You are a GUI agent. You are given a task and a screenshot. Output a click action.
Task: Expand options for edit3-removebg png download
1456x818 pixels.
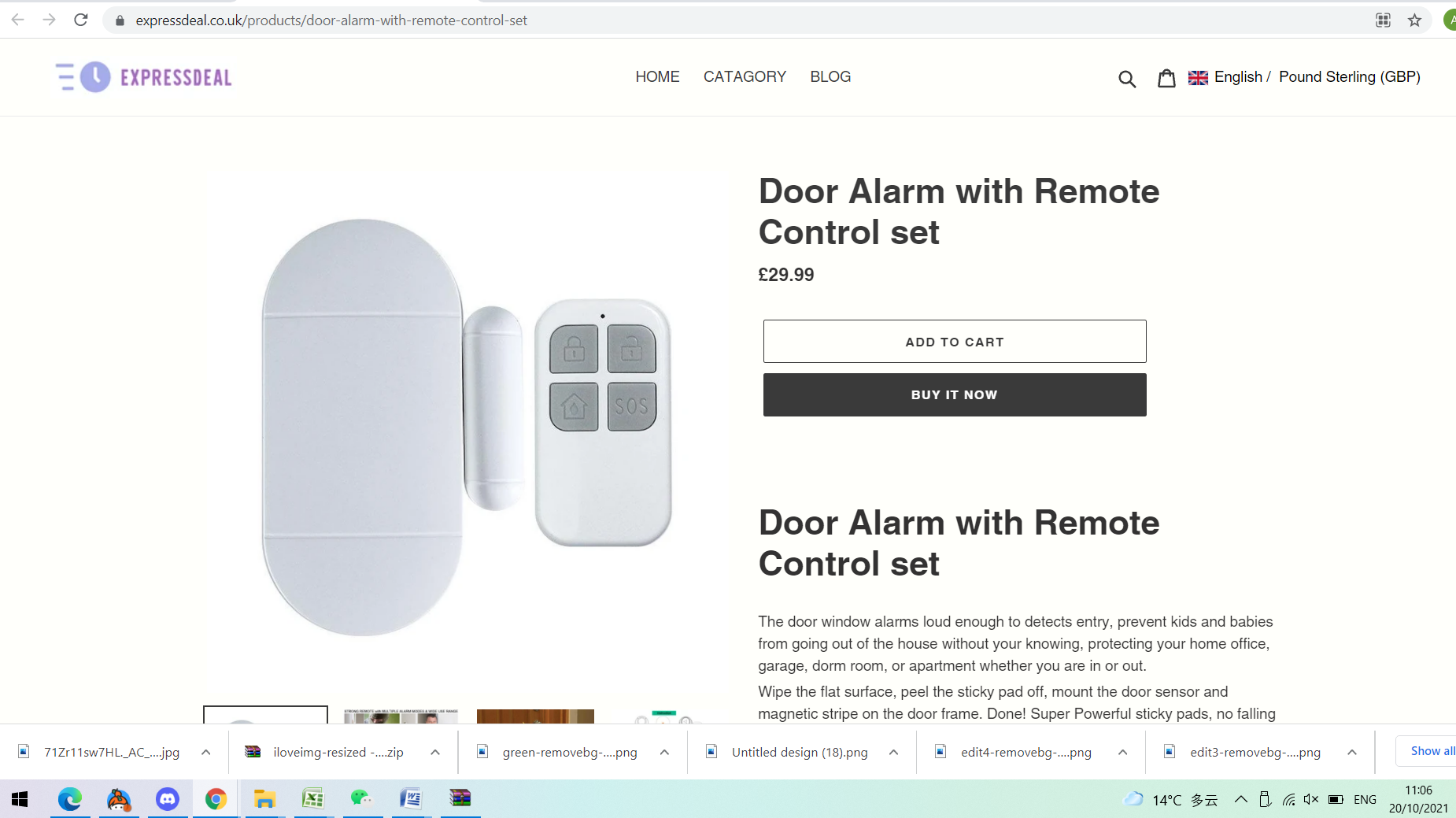tap(1352, 753)
